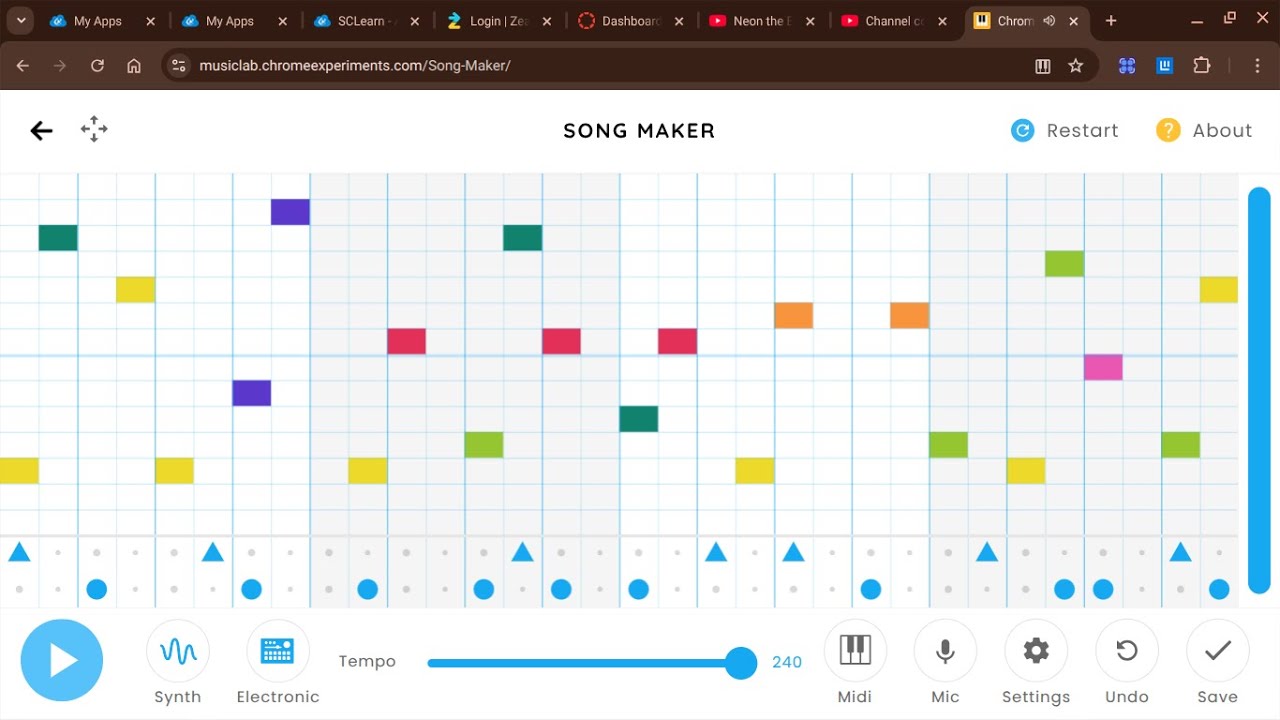View site information icon in address bar
Viewport: 1280px width, 720px height.
[x=179, y=66]
